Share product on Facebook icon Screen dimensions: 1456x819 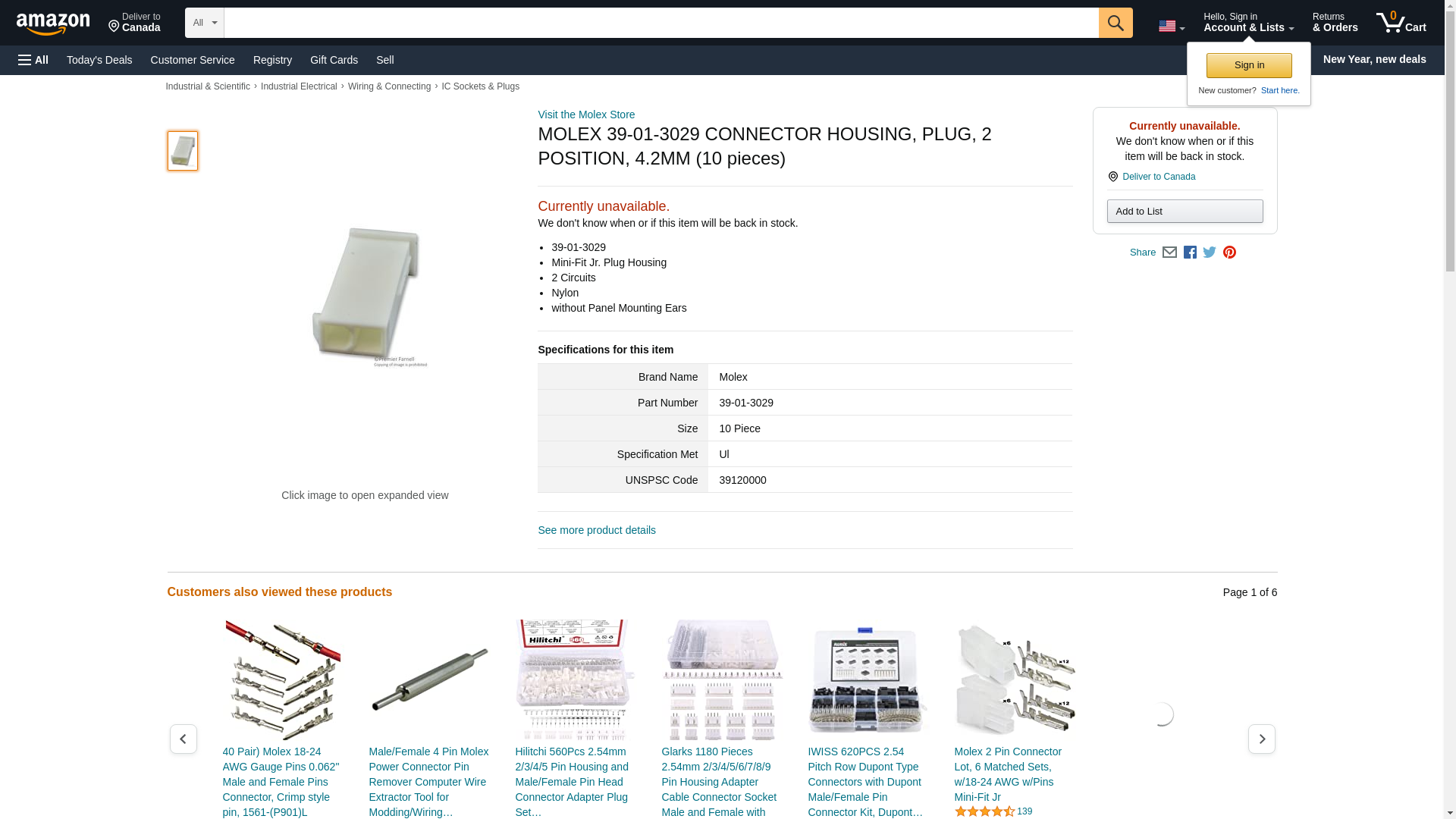point(1190,253)
